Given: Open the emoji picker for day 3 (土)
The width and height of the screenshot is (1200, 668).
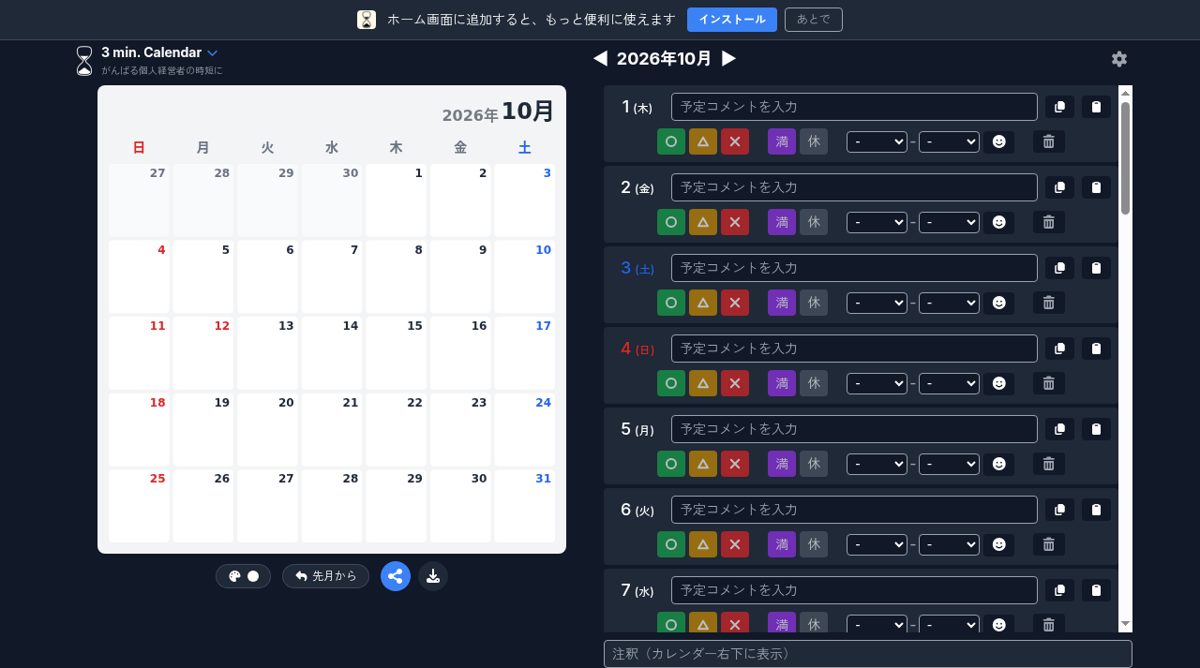Looking at the screenshot, I should [x=998, y=303].
